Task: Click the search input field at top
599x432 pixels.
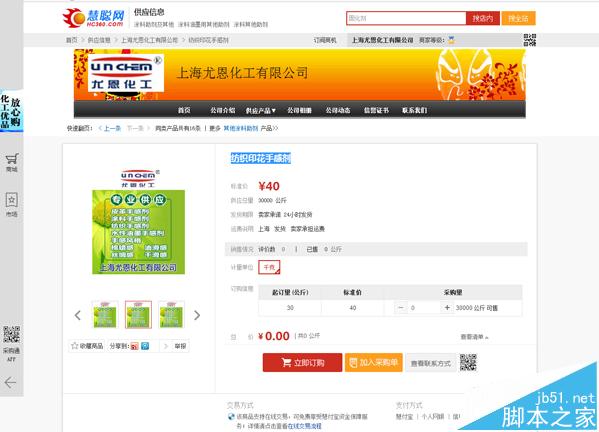Action: 406,18
